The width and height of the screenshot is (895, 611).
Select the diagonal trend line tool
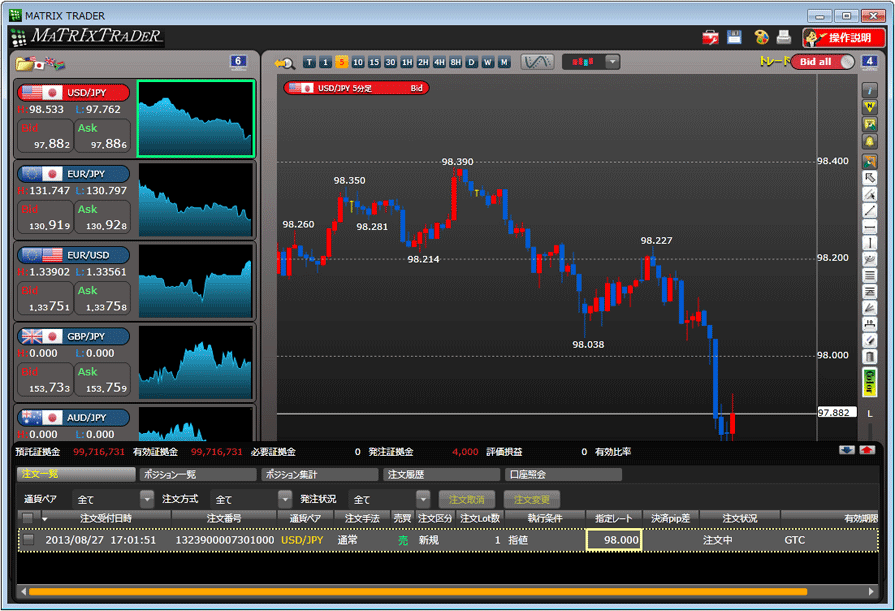pyautogui.click(x=869, y=211)
